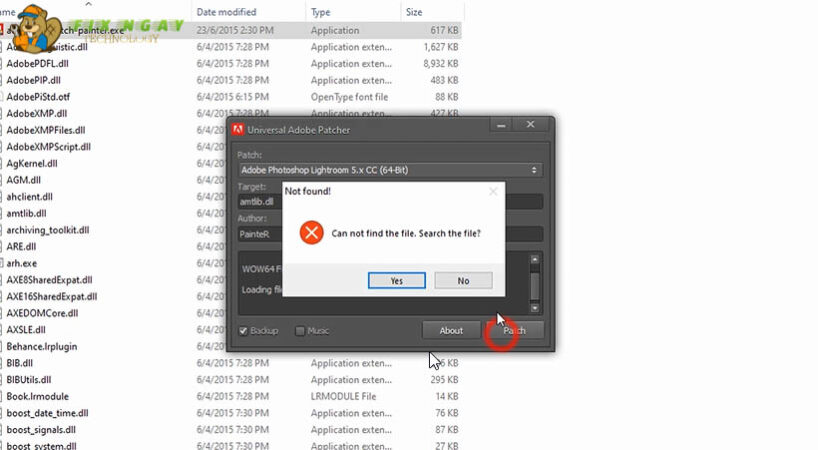Click the log scrollbar down arrow

click(535, 304)
